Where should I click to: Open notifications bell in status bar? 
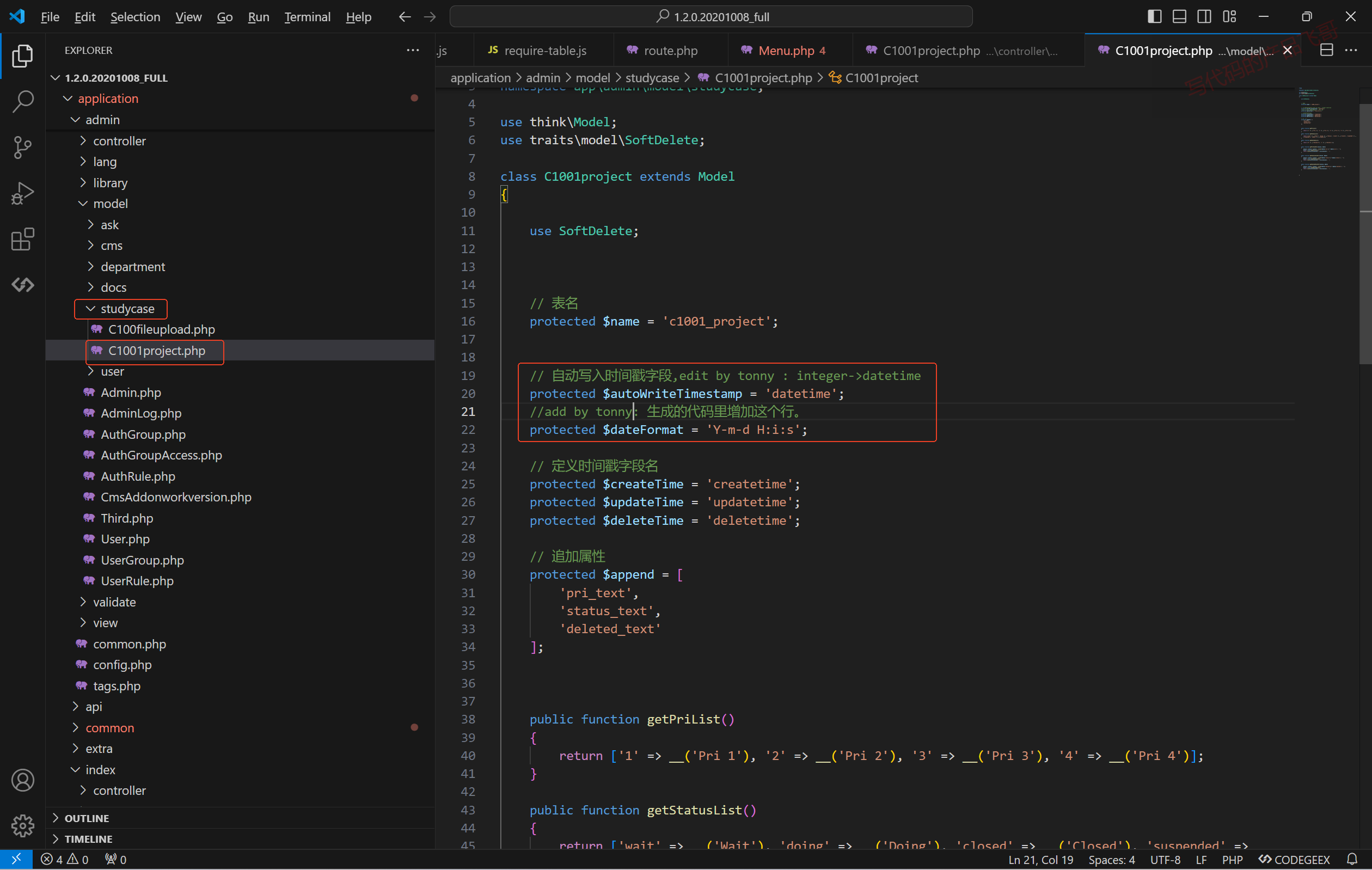[1351, 859]
